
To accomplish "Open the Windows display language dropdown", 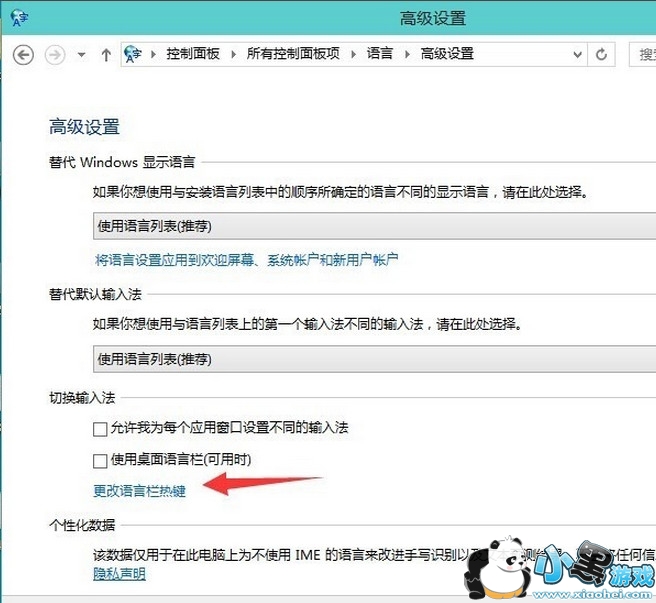I will 374,226.
